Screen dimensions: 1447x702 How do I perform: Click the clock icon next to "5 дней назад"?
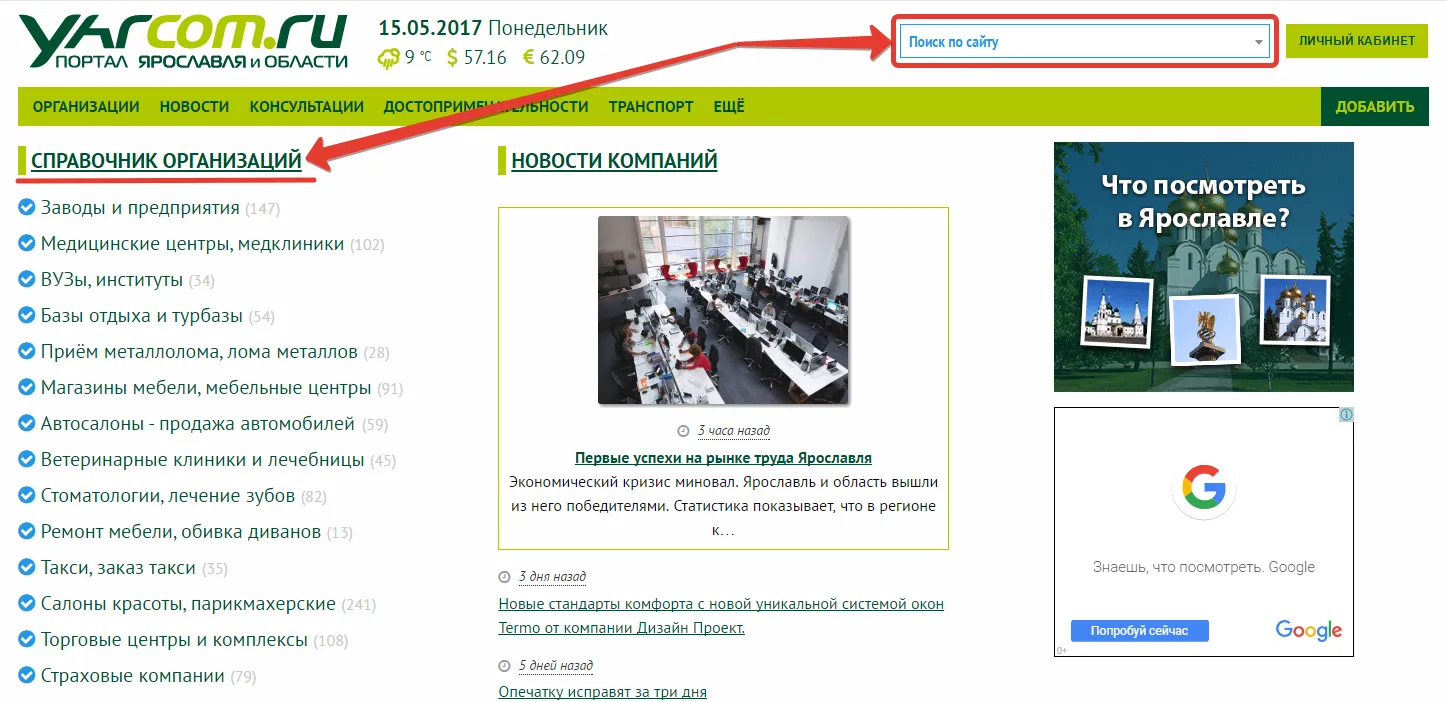(x=504, y=666)
